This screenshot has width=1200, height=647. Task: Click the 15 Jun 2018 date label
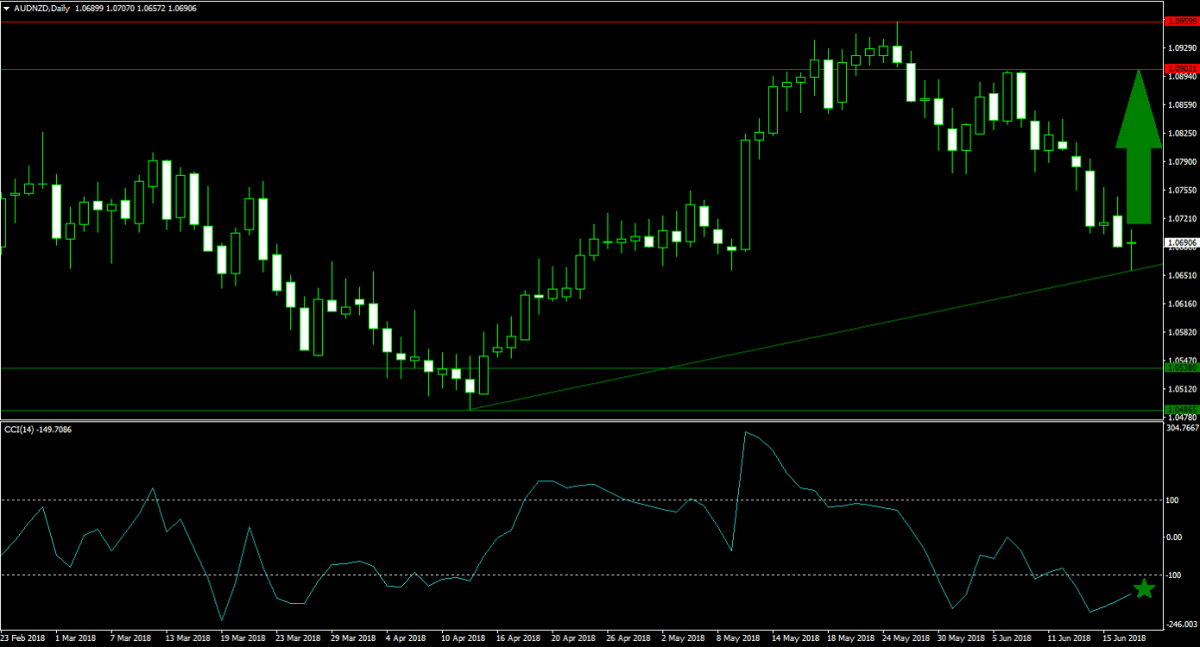pyautogui.click(x=1123, y=638)
